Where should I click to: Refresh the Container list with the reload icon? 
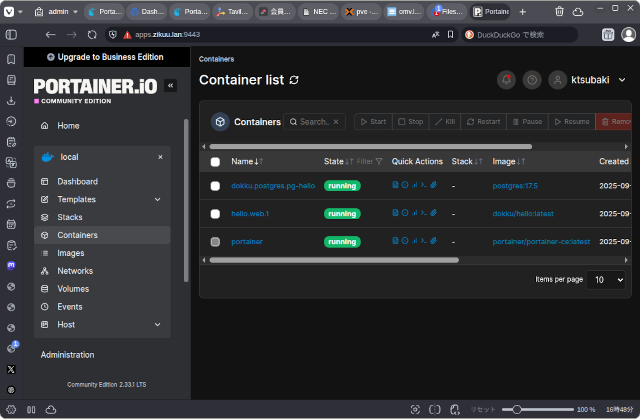[294, 80]
